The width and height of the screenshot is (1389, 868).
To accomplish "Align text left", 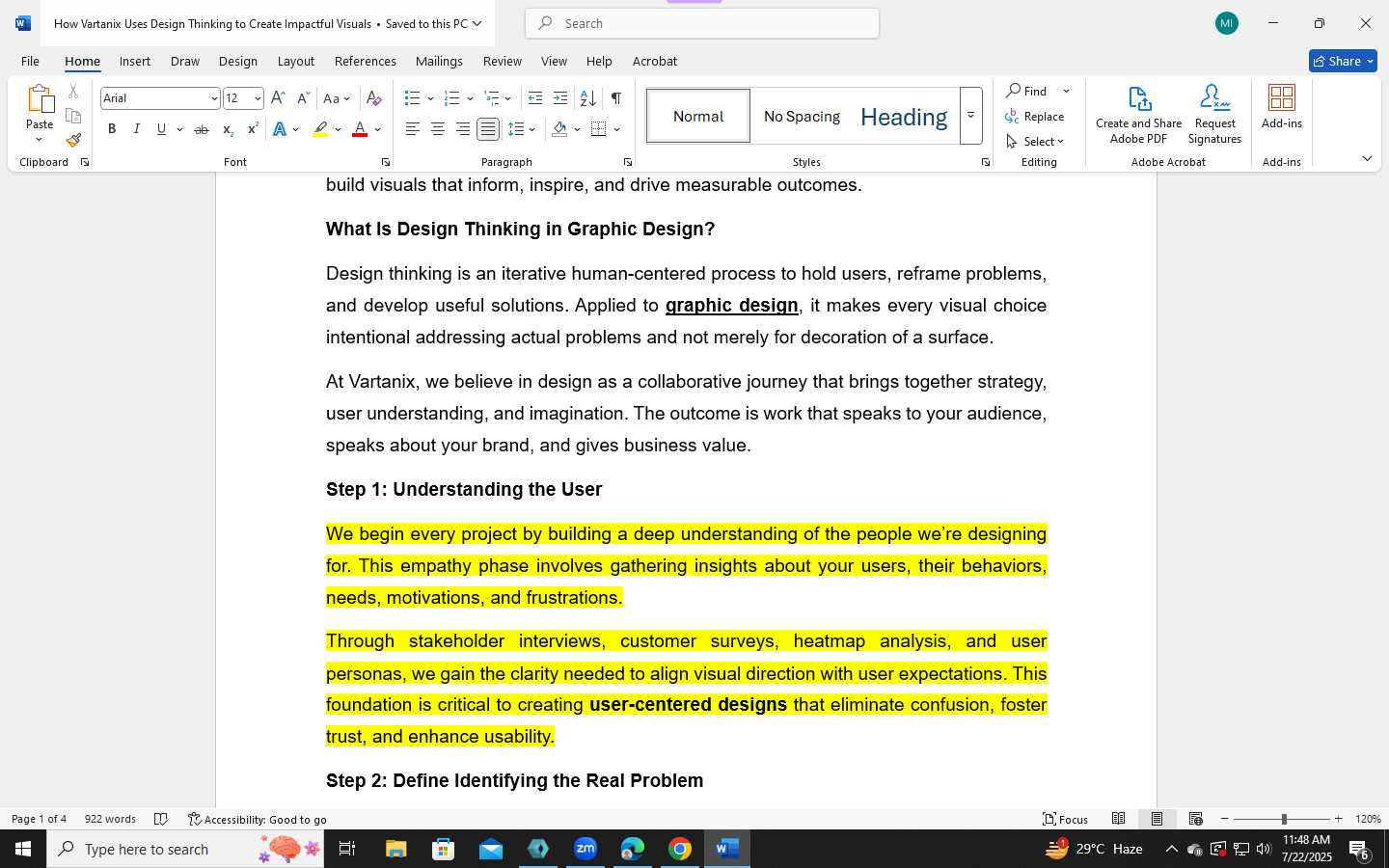I will click(412, 129).
